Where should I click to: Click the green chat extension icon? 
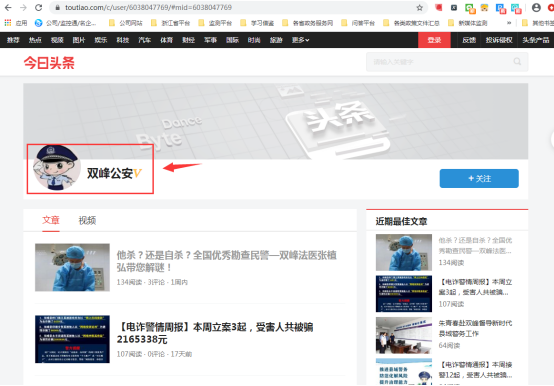(x=470, y=8)
